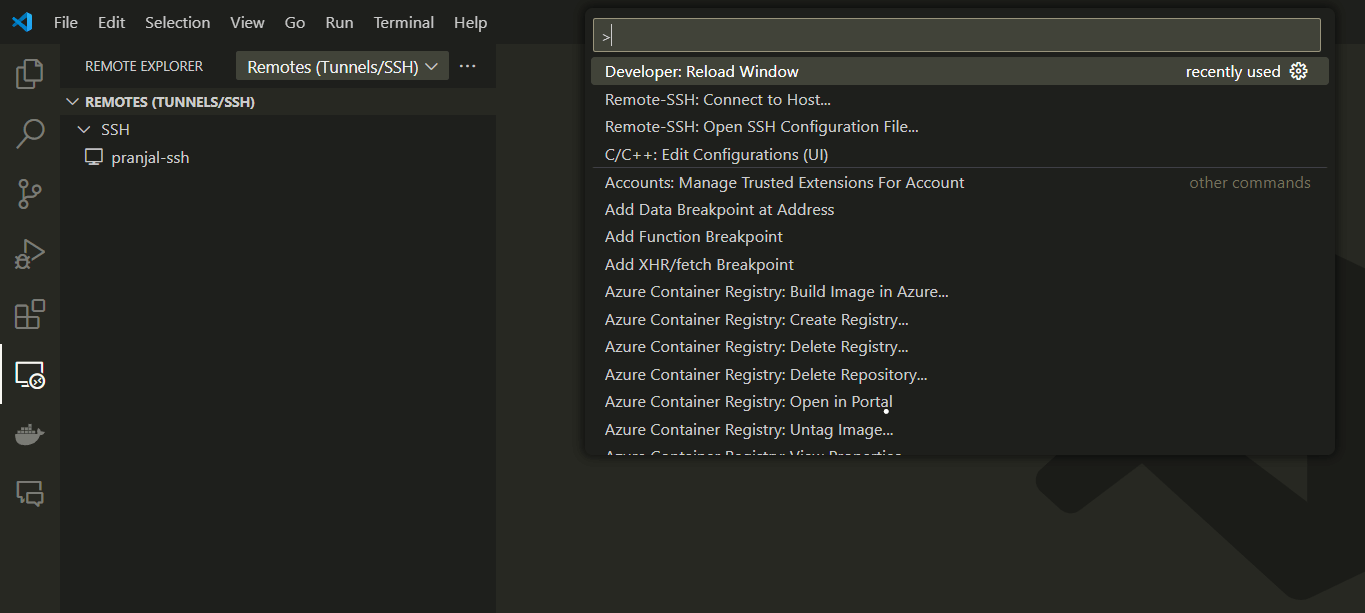
Task: Collapse the REMOTES (TUNNELS/SSH) section
Action: pos(73,102)
